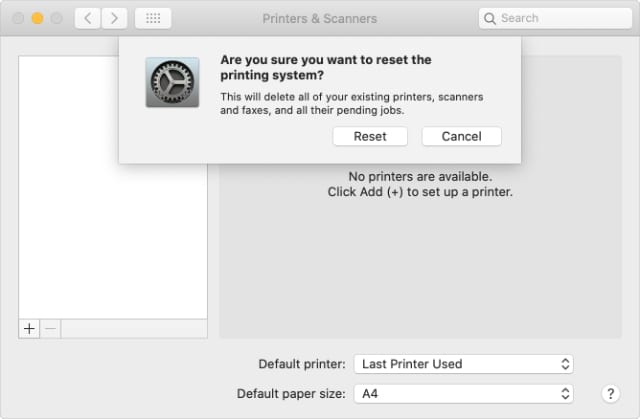The image size is (640, 419).
Task: Open the Default printer dropdown
Action: [x=464, y=364]
